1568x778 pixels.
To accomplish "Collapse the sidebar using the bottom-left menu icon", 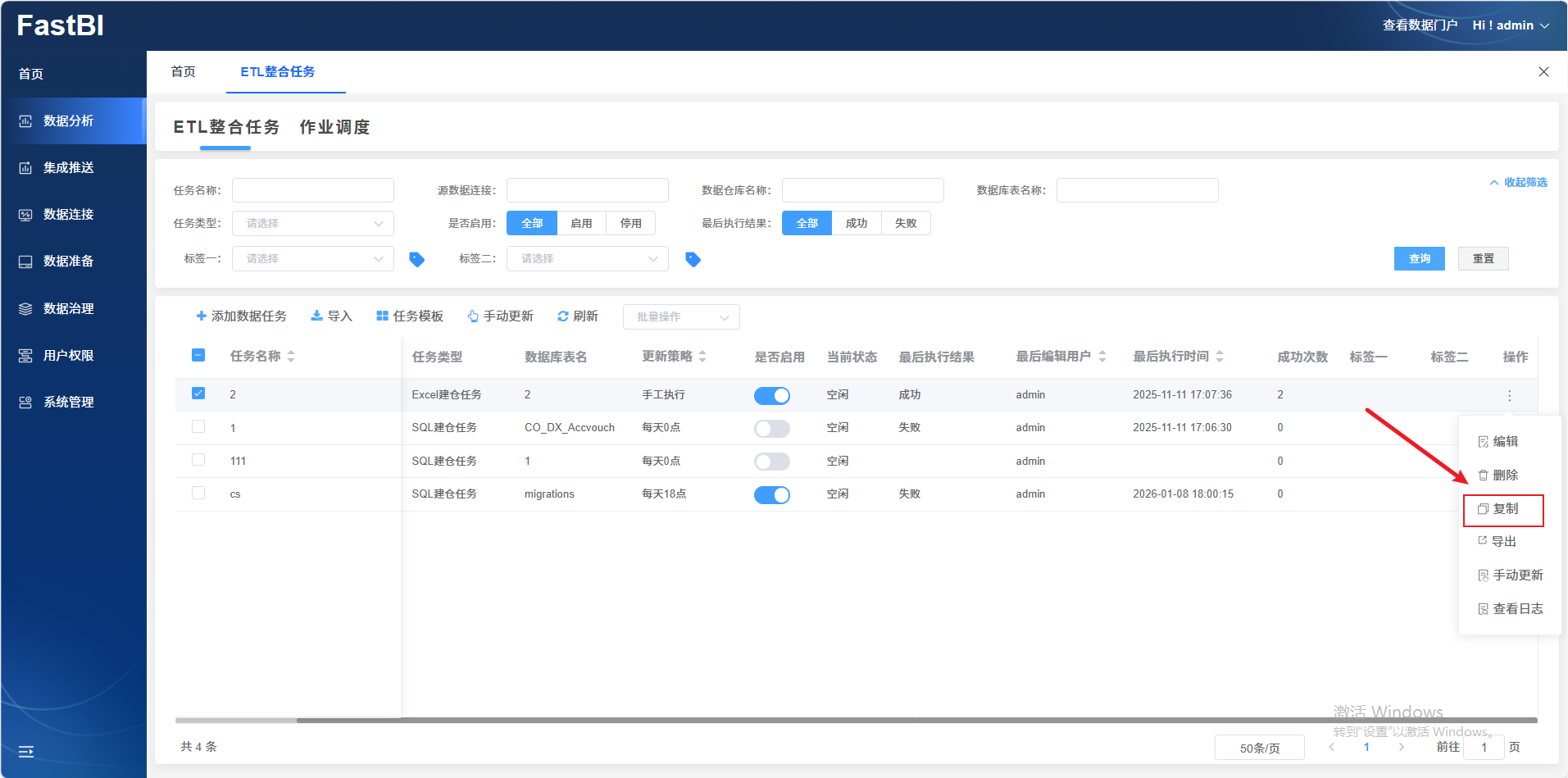I will coord(26,751).
